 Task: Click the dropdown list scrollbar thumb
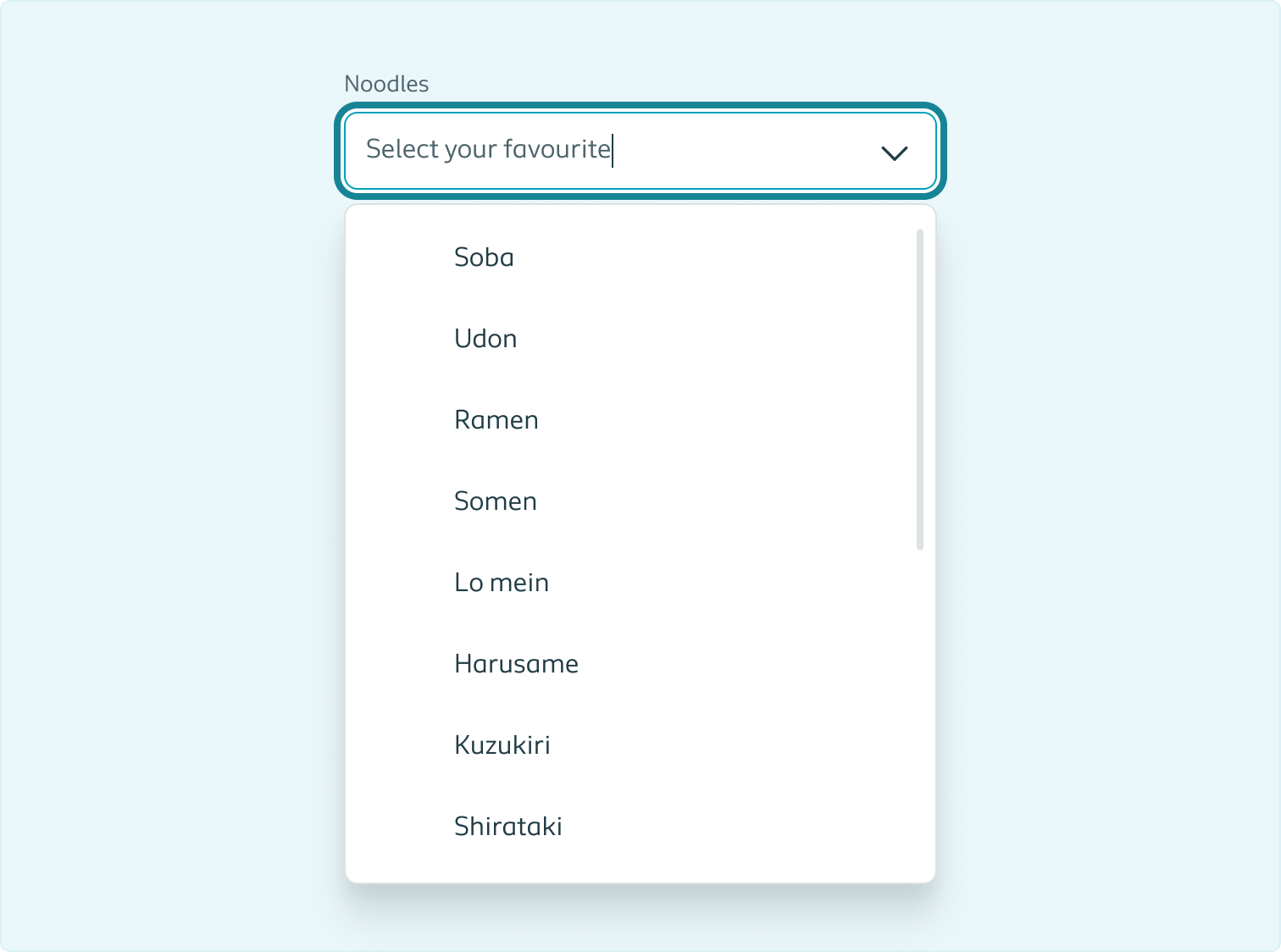(x=920, y=390)
